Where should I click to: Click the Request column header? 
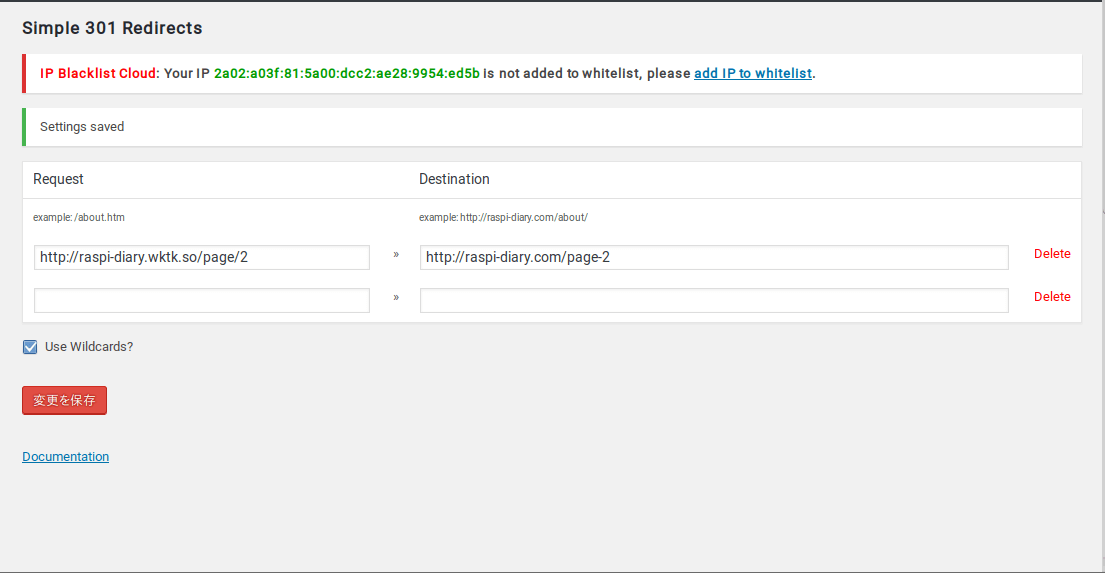coord(58,179)
